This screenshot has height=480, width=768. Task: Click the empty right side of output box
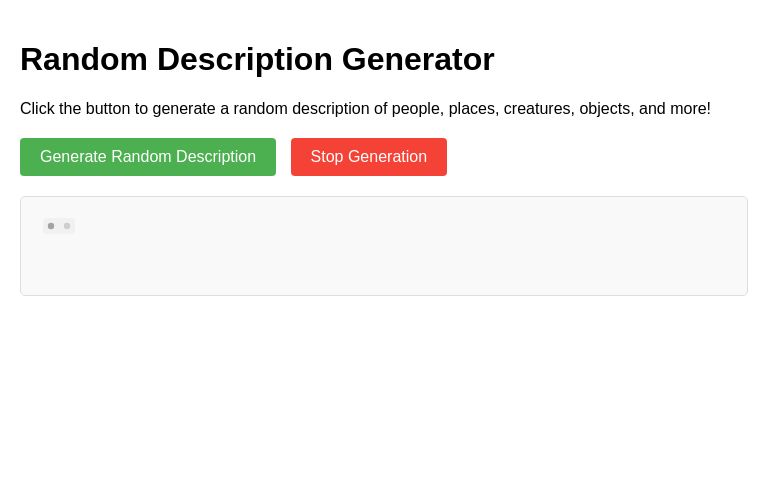tap(588, 246)
